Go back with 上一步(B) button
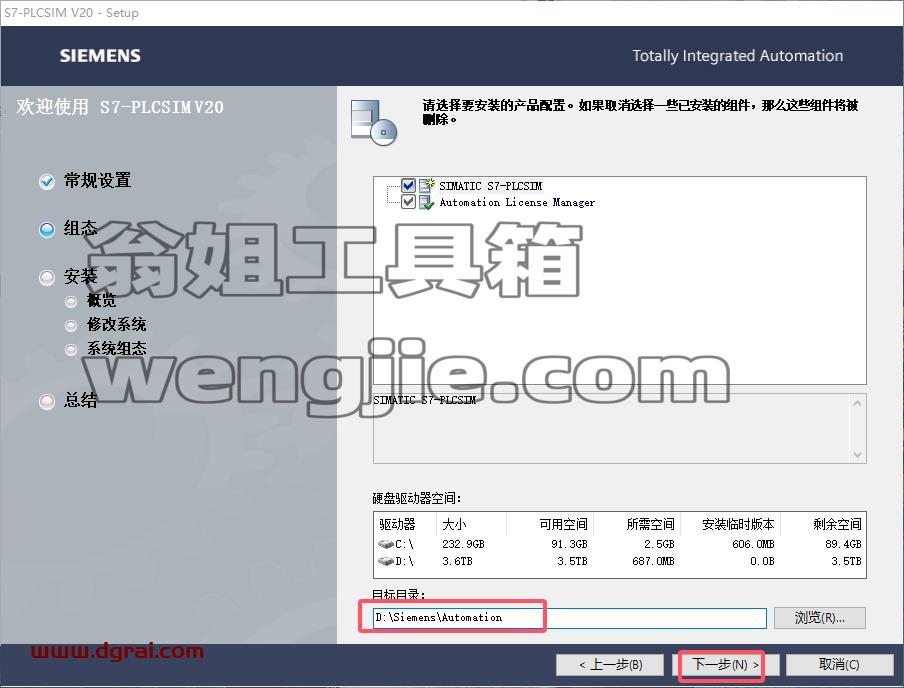Screen dimensions: 904x688 (611, 665)
